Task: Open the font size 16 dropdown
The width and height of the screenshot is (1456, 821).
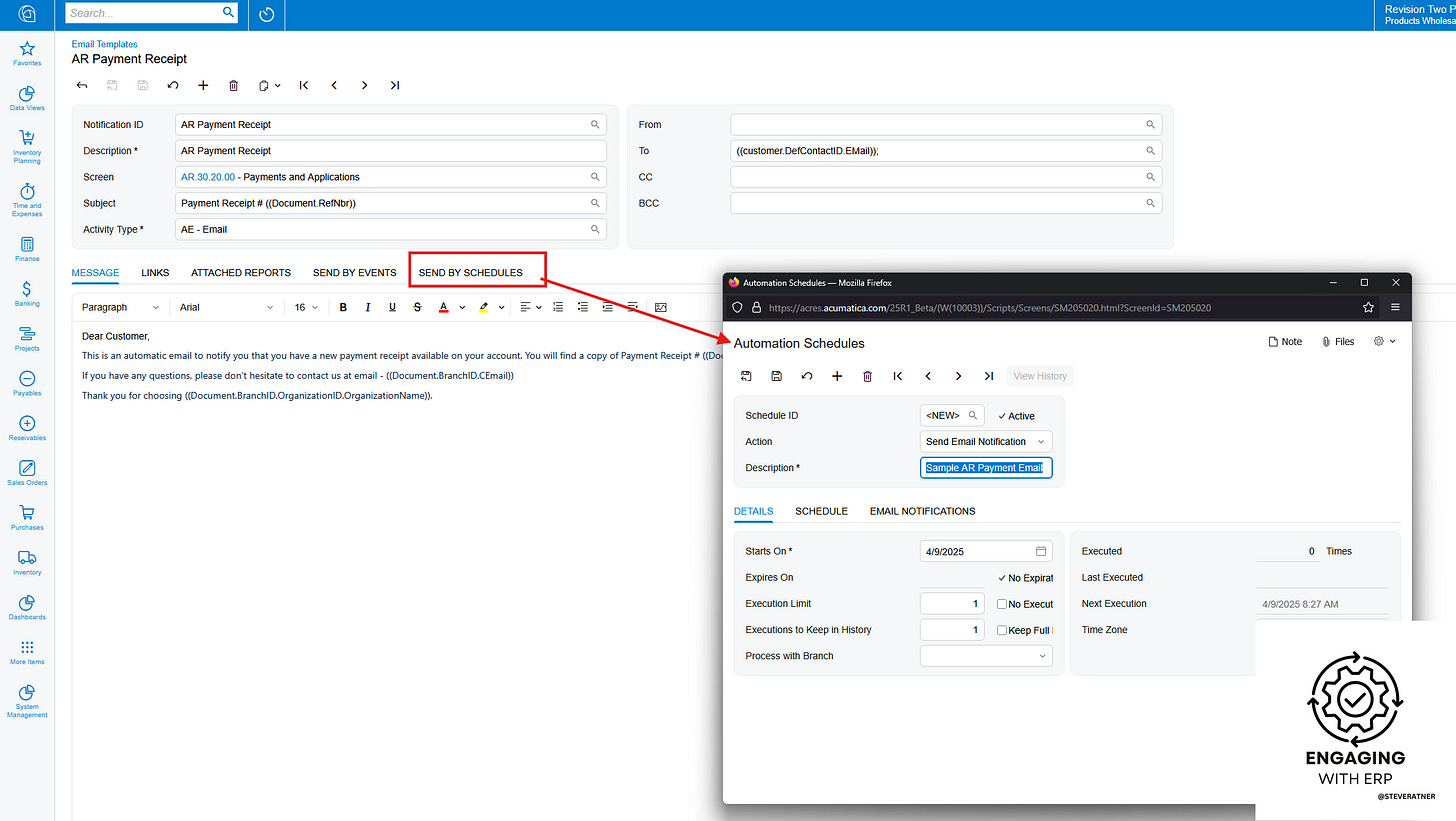Action: 306,308
